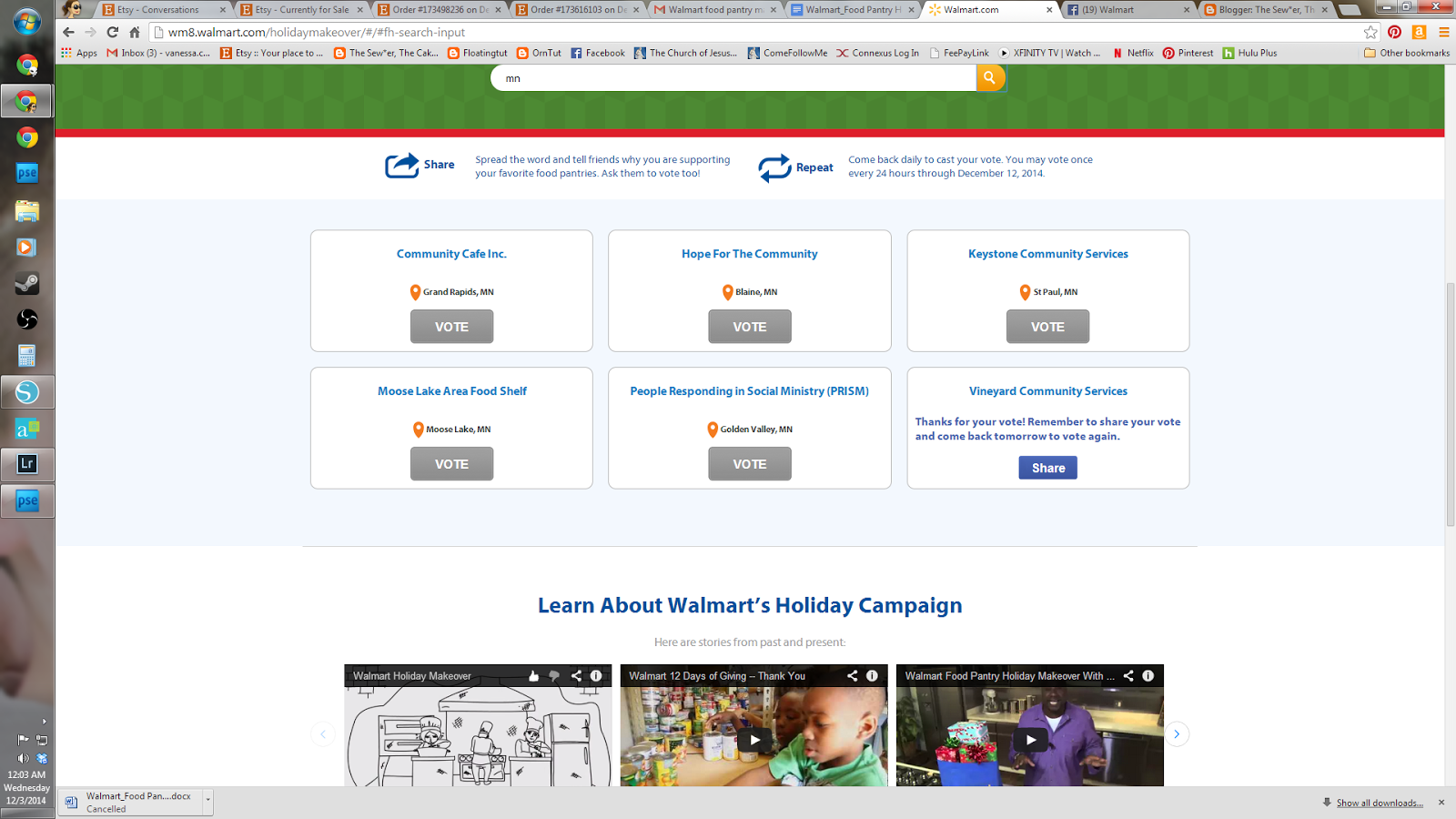Switch to Order #173498236 tab
1456x819 pixels.
[440, 10]
